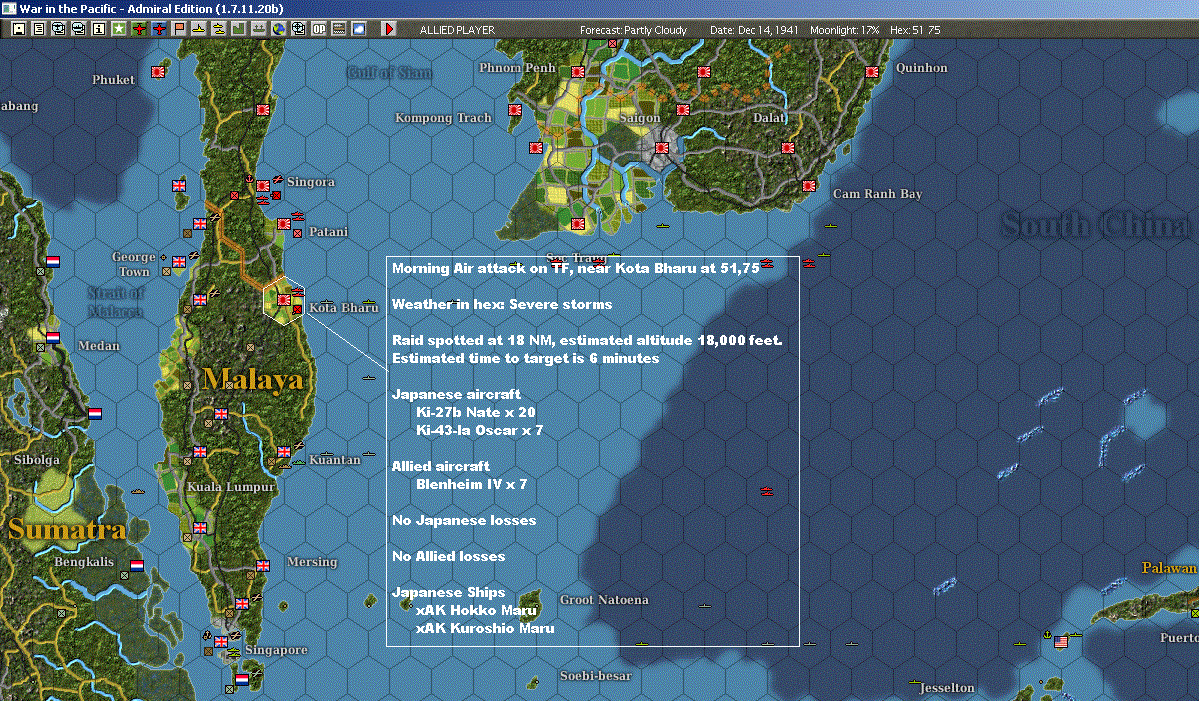Open the save game disk icon

pos(19,29)
